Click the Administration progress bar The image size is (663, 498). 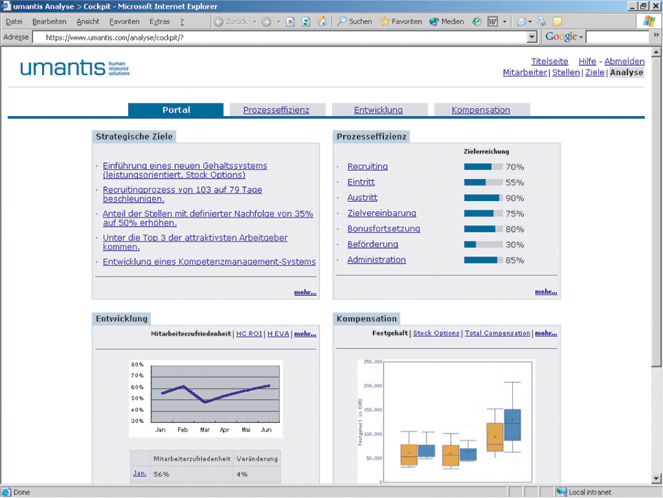coord(481,261)
